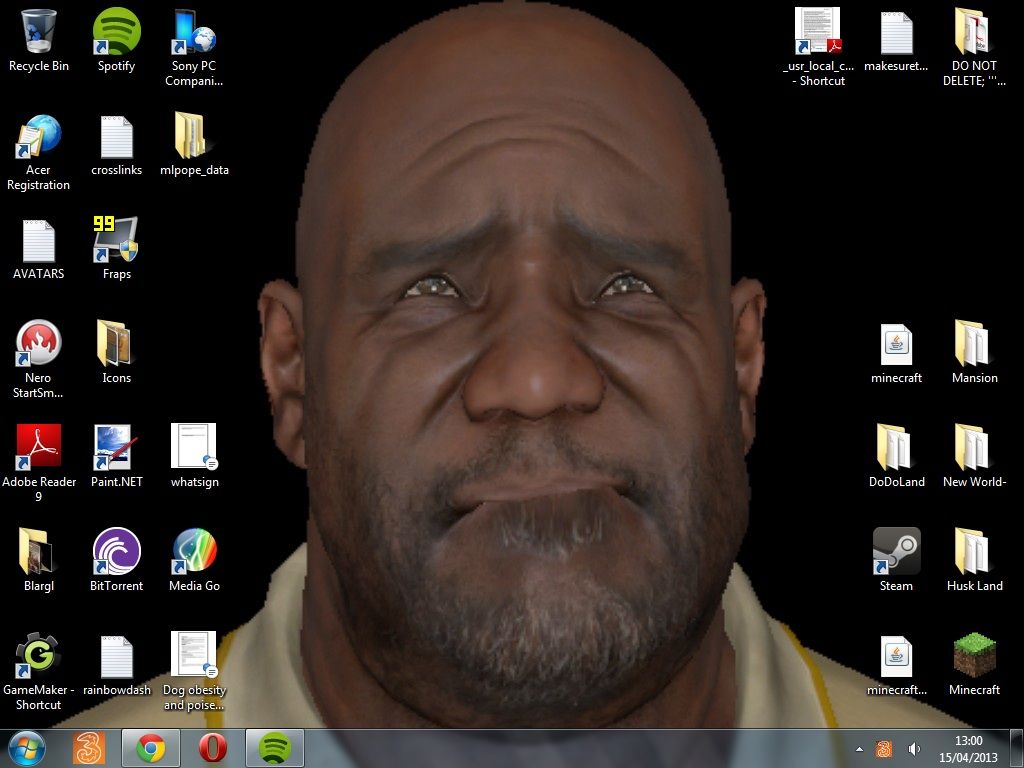Screen dimensions: 1024x768
Task: Open the Windows Start menu
Action: [x=27, y=748]
